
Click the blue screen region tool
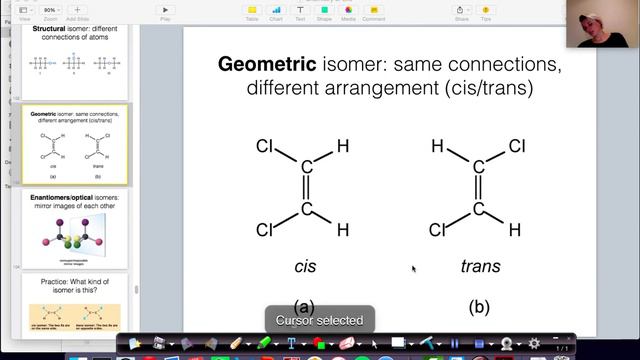pyautogui.click(x=479, y=344)
